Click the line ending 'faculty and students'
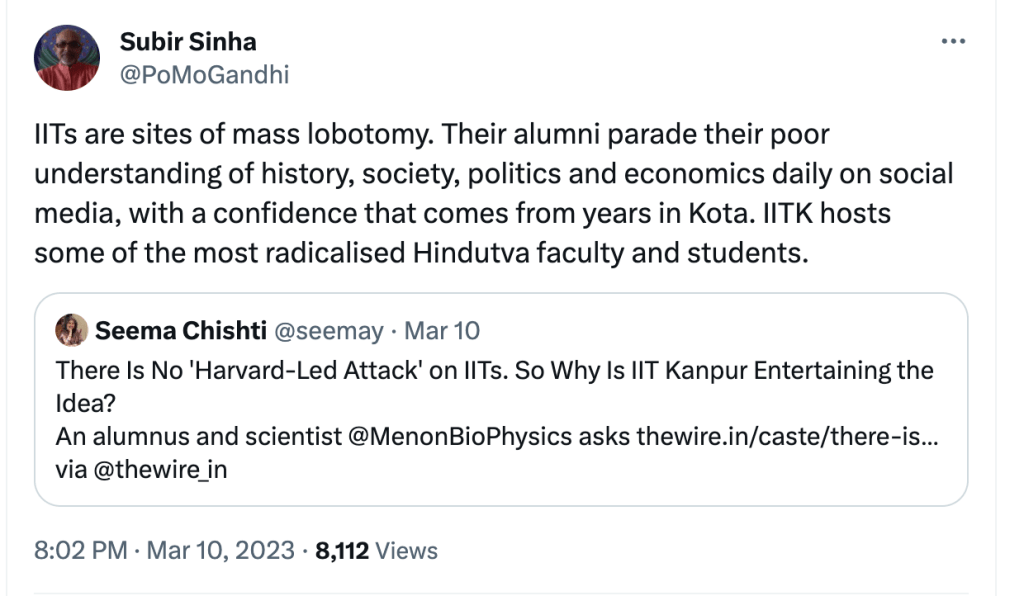This screenshot has width=1024, height=596. tap(420, 253)
